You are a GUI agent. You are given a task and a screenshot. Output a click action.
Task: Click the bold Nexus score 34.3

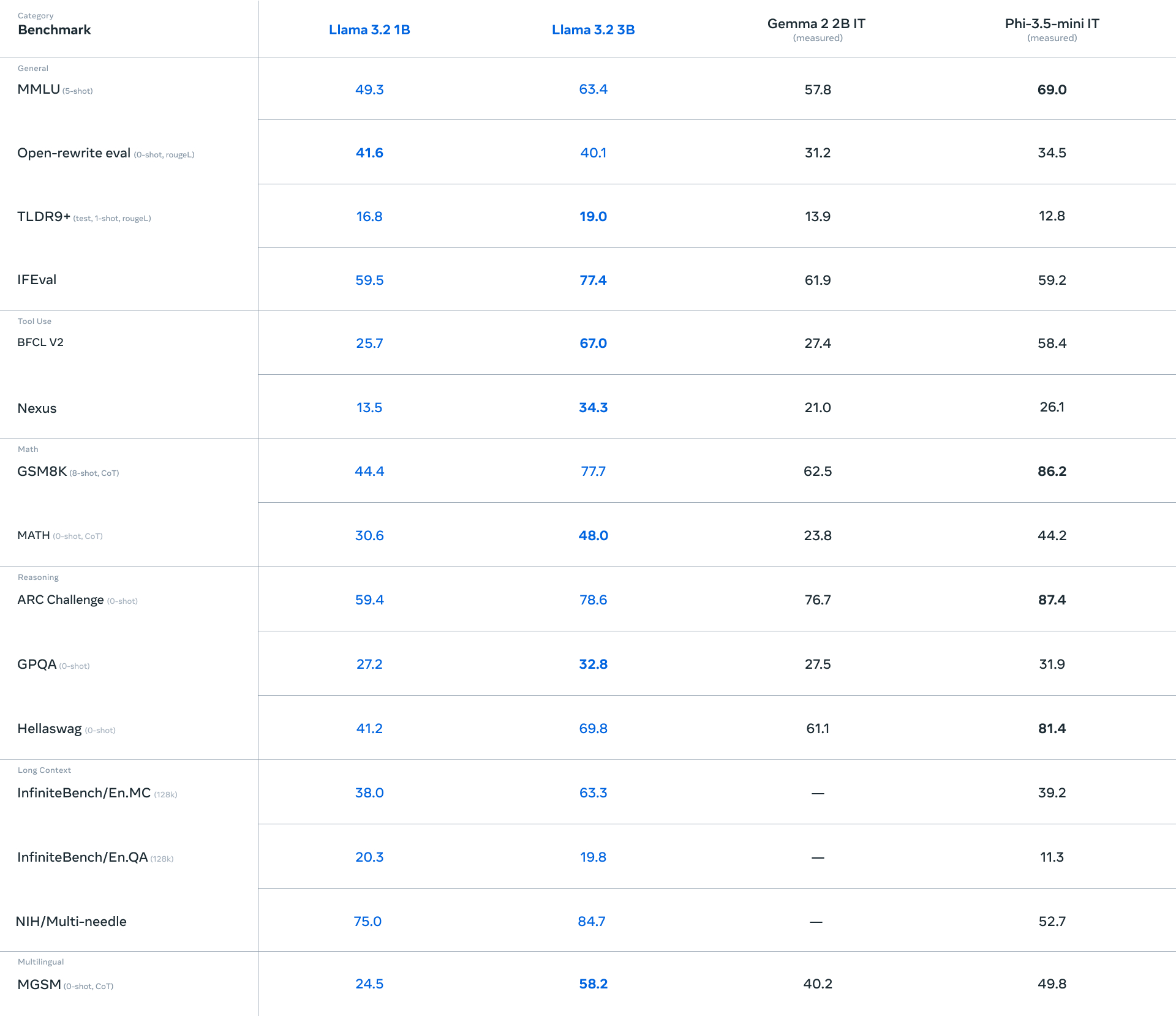tap(593, 408)
